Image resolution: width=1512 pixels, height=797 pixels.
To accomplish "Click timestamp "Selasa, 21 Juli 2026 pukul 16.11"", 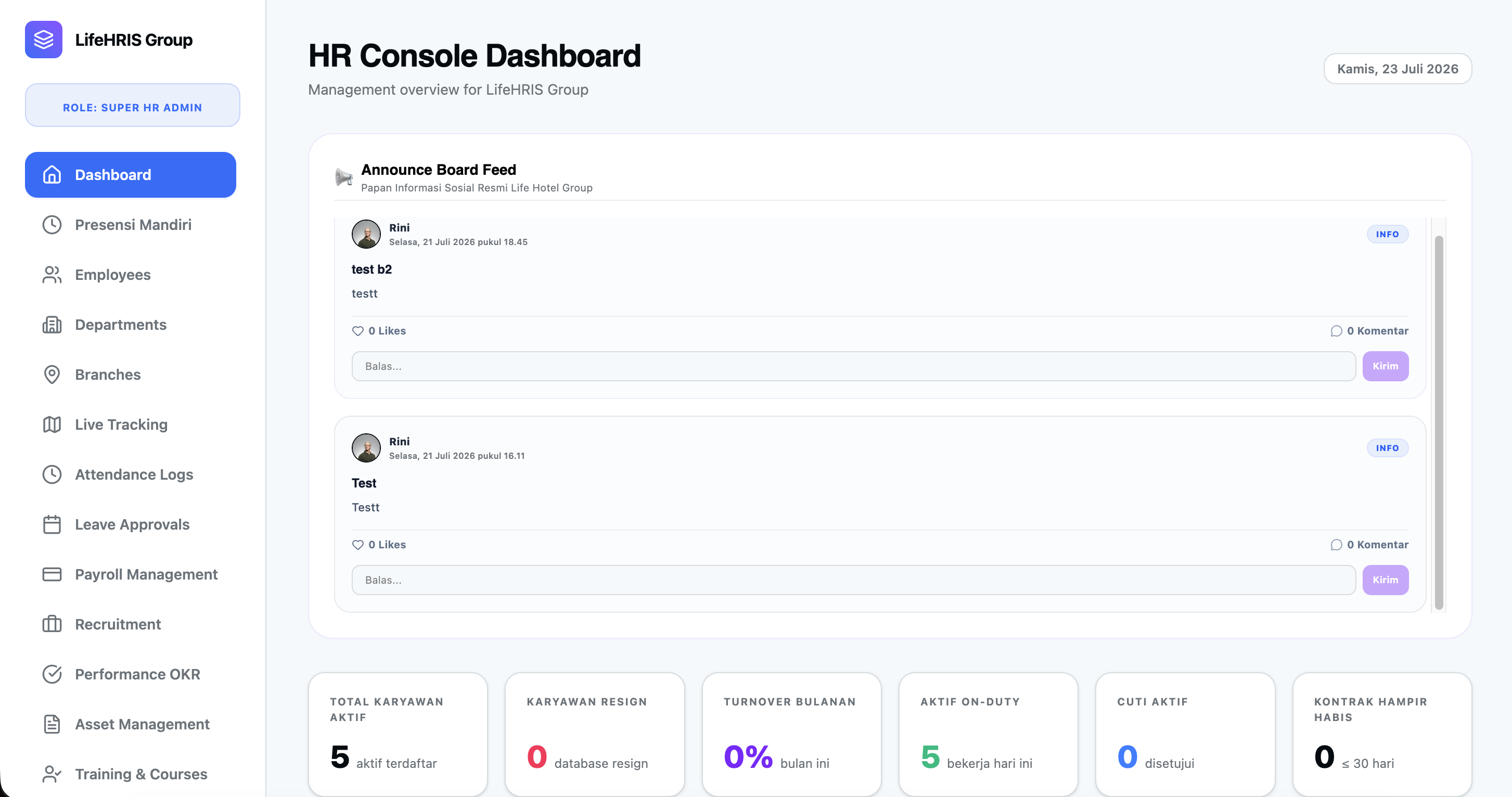I will (x=457, y=455).
